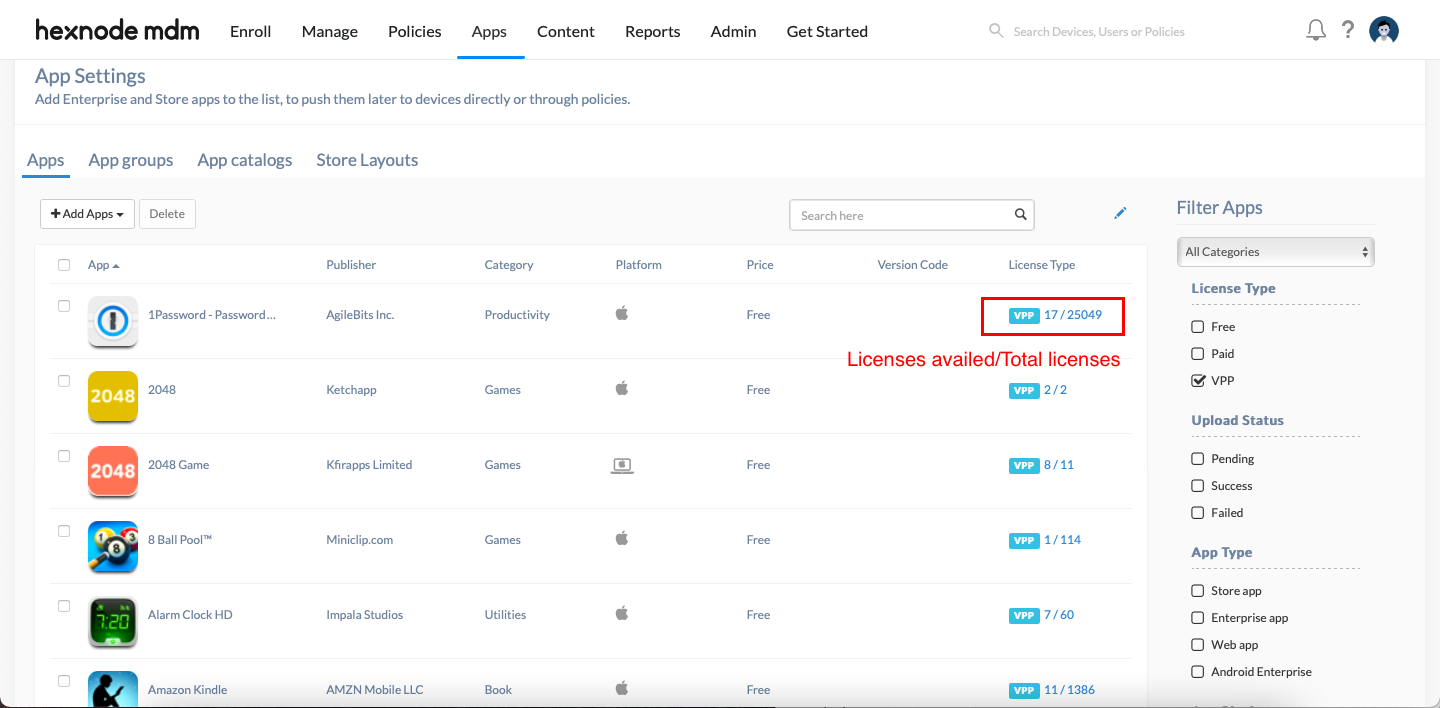Click the Amazon Kindle app icon
1440x708 pixels.
113,690
